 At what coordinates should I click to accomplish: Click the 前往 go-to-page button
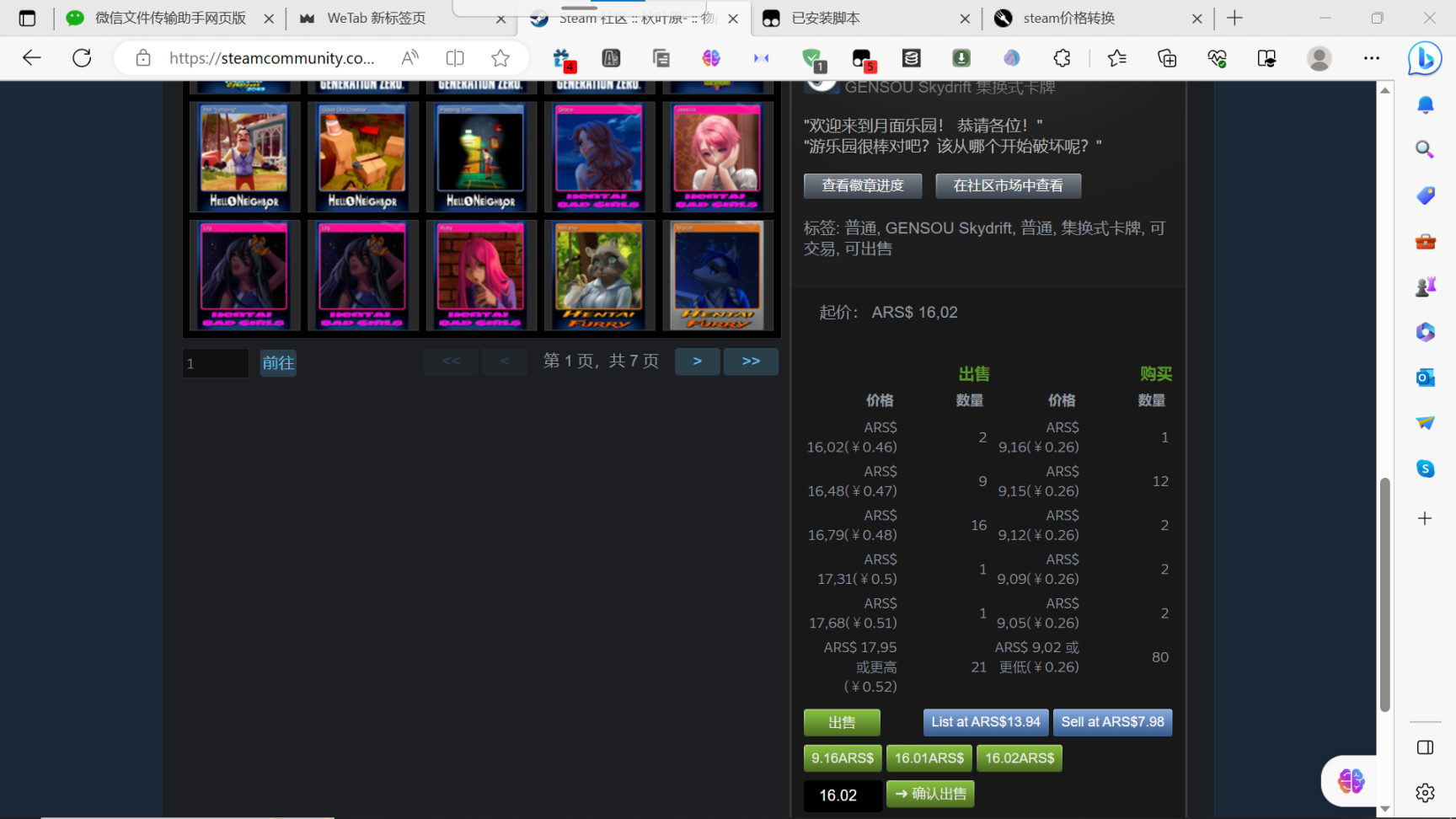278,363
